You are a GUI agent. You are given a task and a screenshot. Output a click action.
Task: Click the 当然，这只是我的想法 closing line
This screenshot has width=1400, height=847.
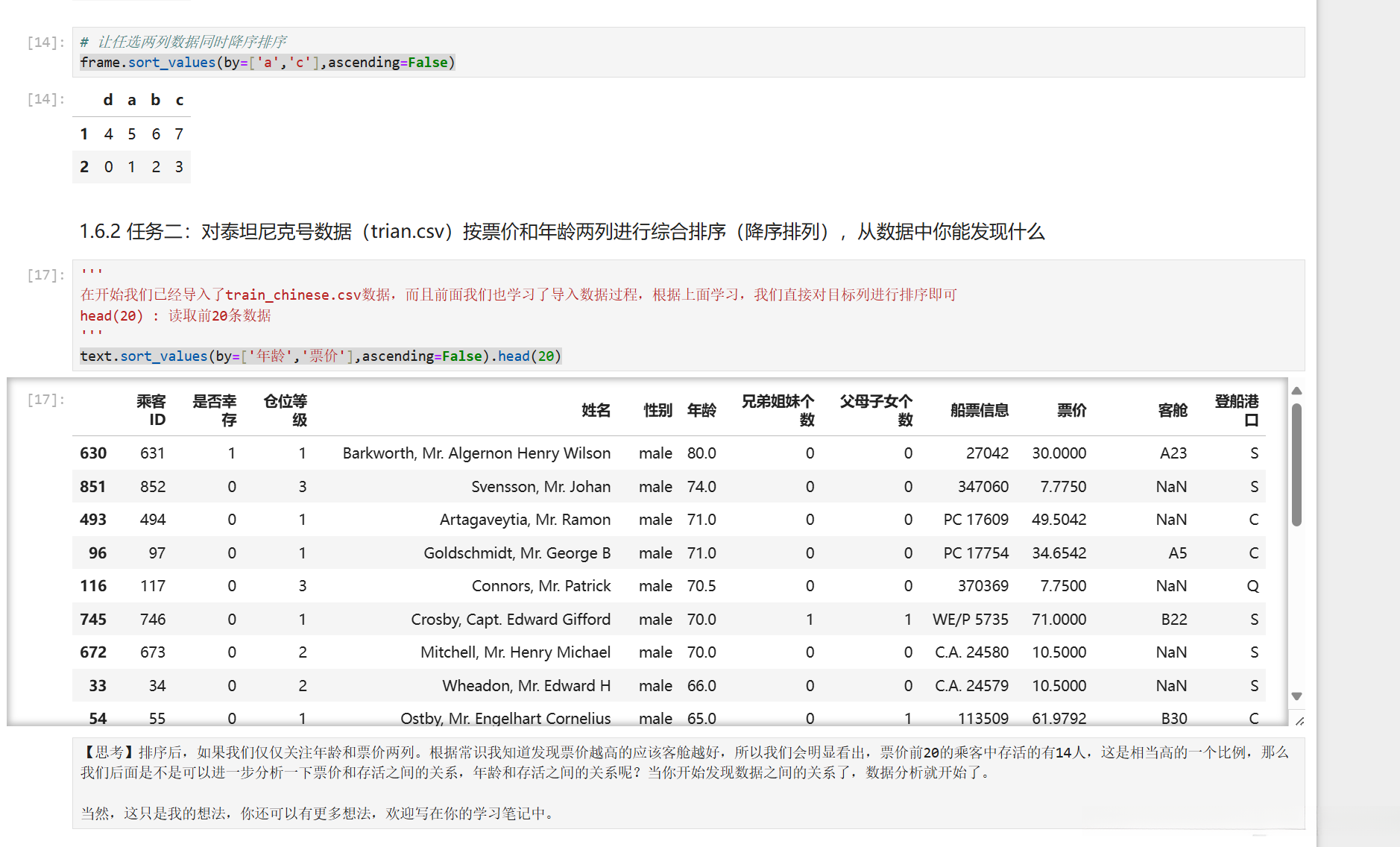318,813
